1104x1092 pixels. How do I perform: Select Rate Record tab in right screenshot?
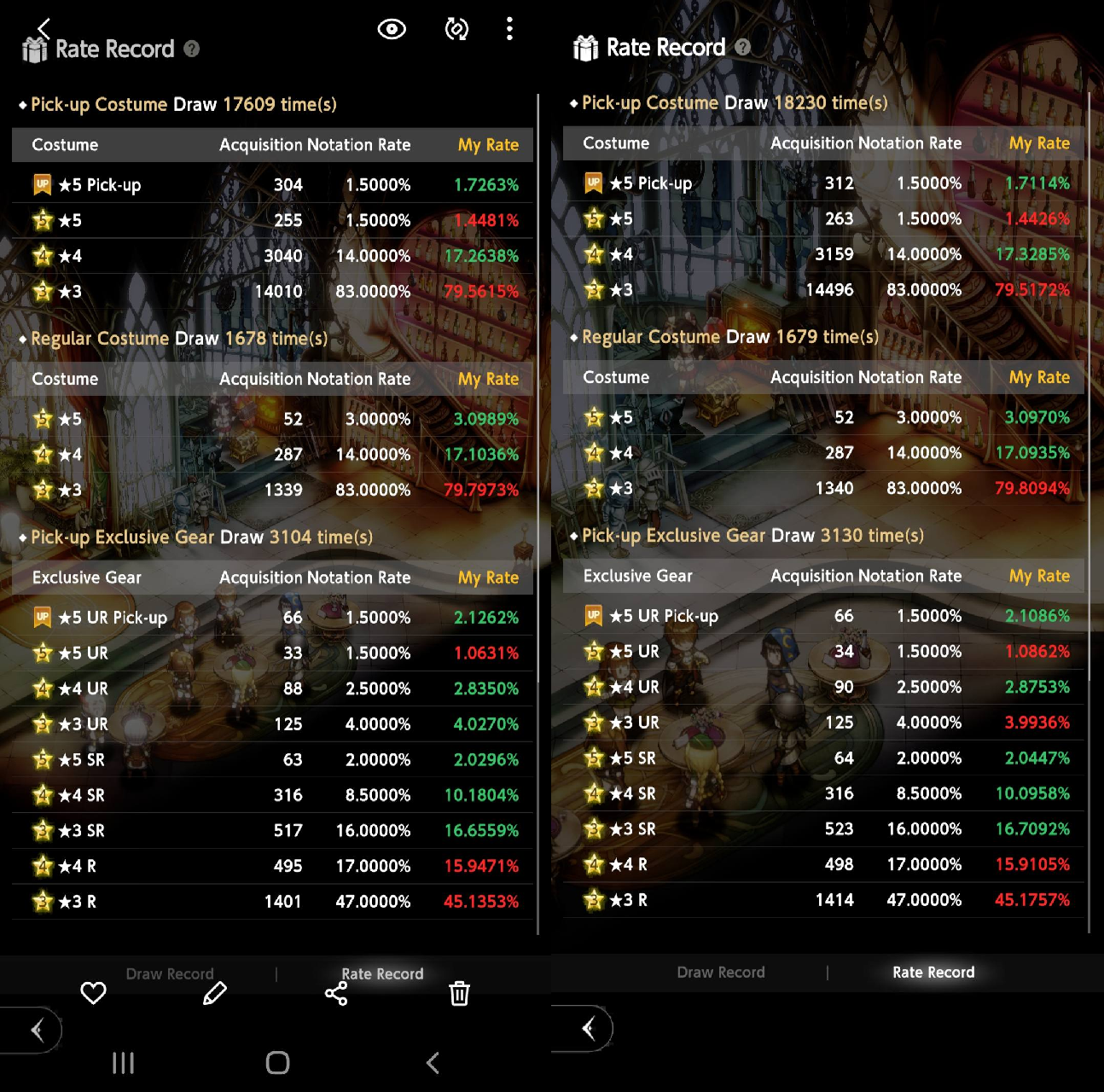point(933,972)
